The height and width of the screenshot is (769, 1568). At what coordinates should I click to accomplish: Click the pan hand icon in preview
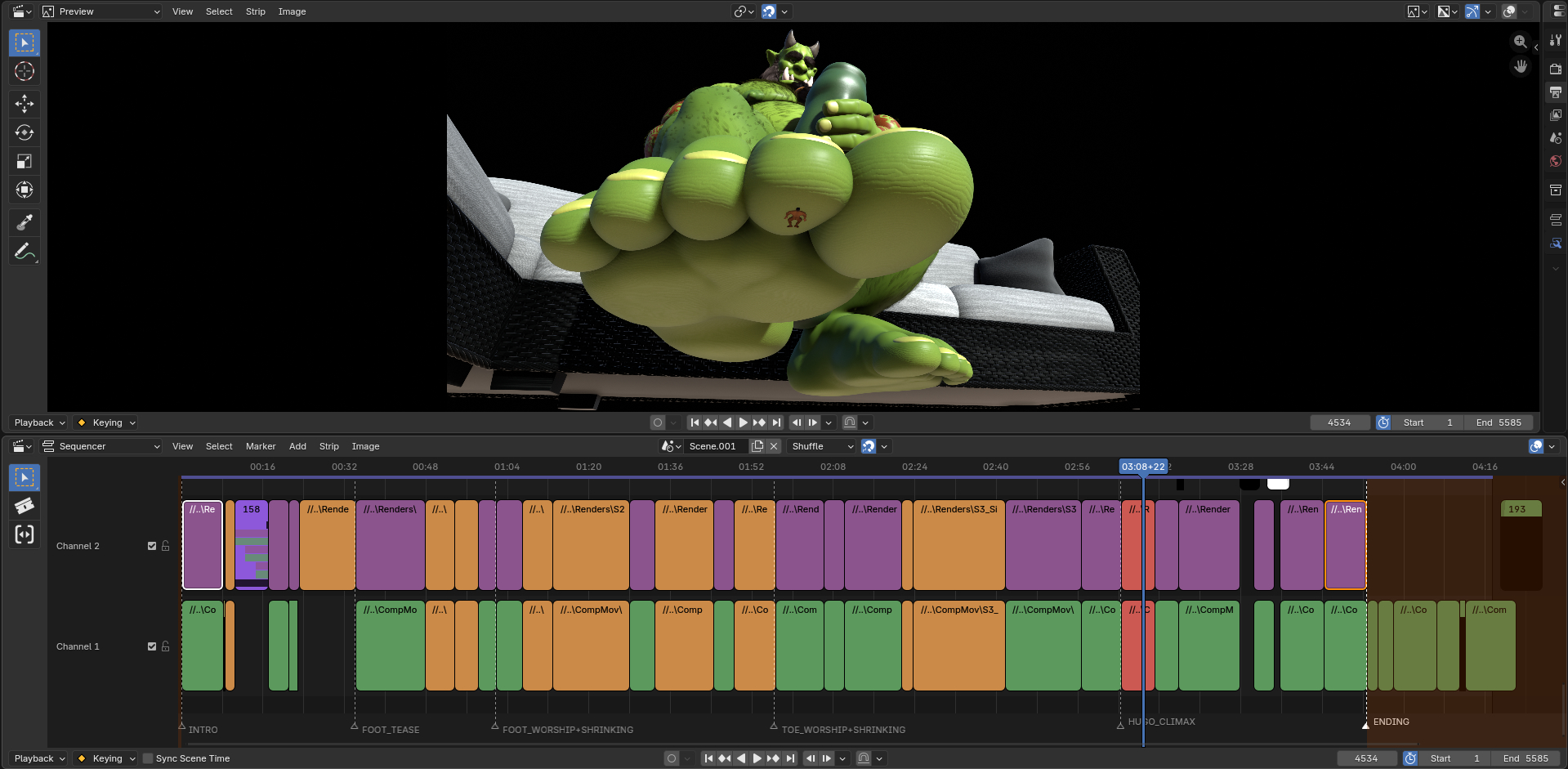coord(1520,66)
